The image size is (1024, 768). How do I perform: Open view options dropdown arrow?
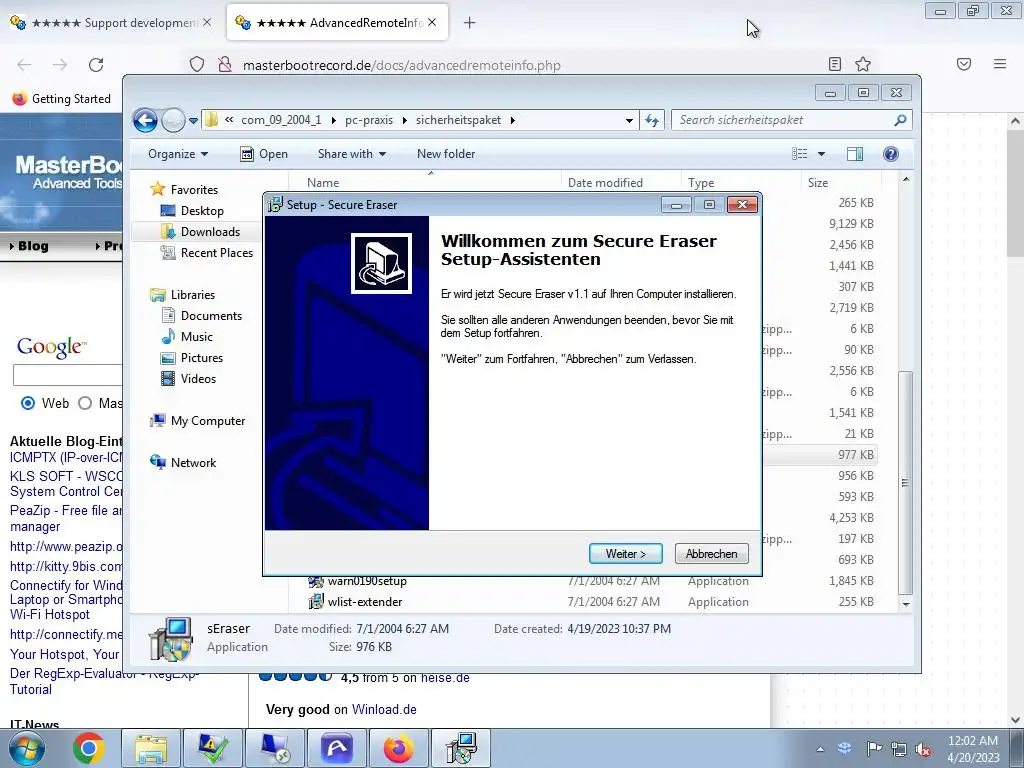click(x=822, y=154)
